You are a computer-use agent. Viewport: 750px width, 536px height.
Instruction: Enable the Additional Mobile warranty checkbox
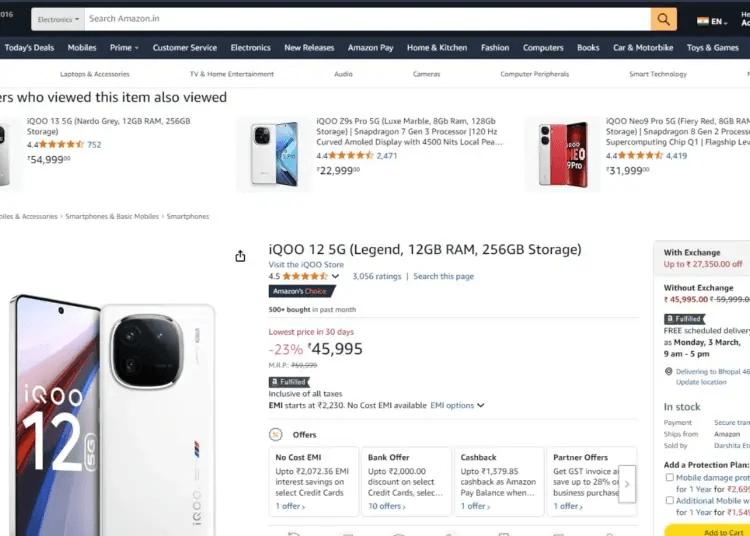click(669, 501)
